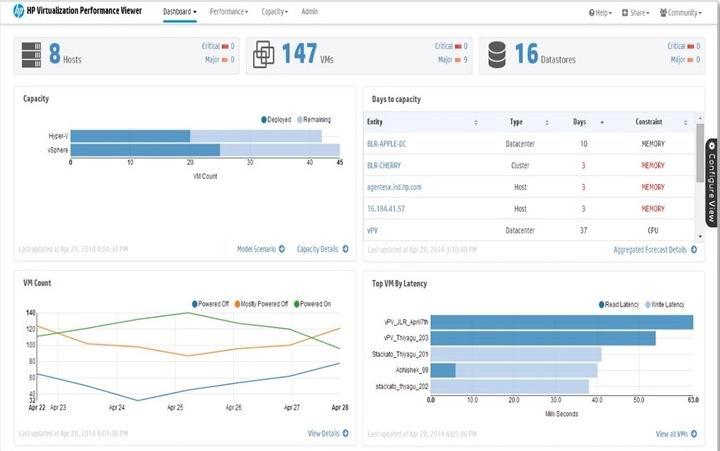Toggle Remaining series in Capacity legend

click(314, 120)
